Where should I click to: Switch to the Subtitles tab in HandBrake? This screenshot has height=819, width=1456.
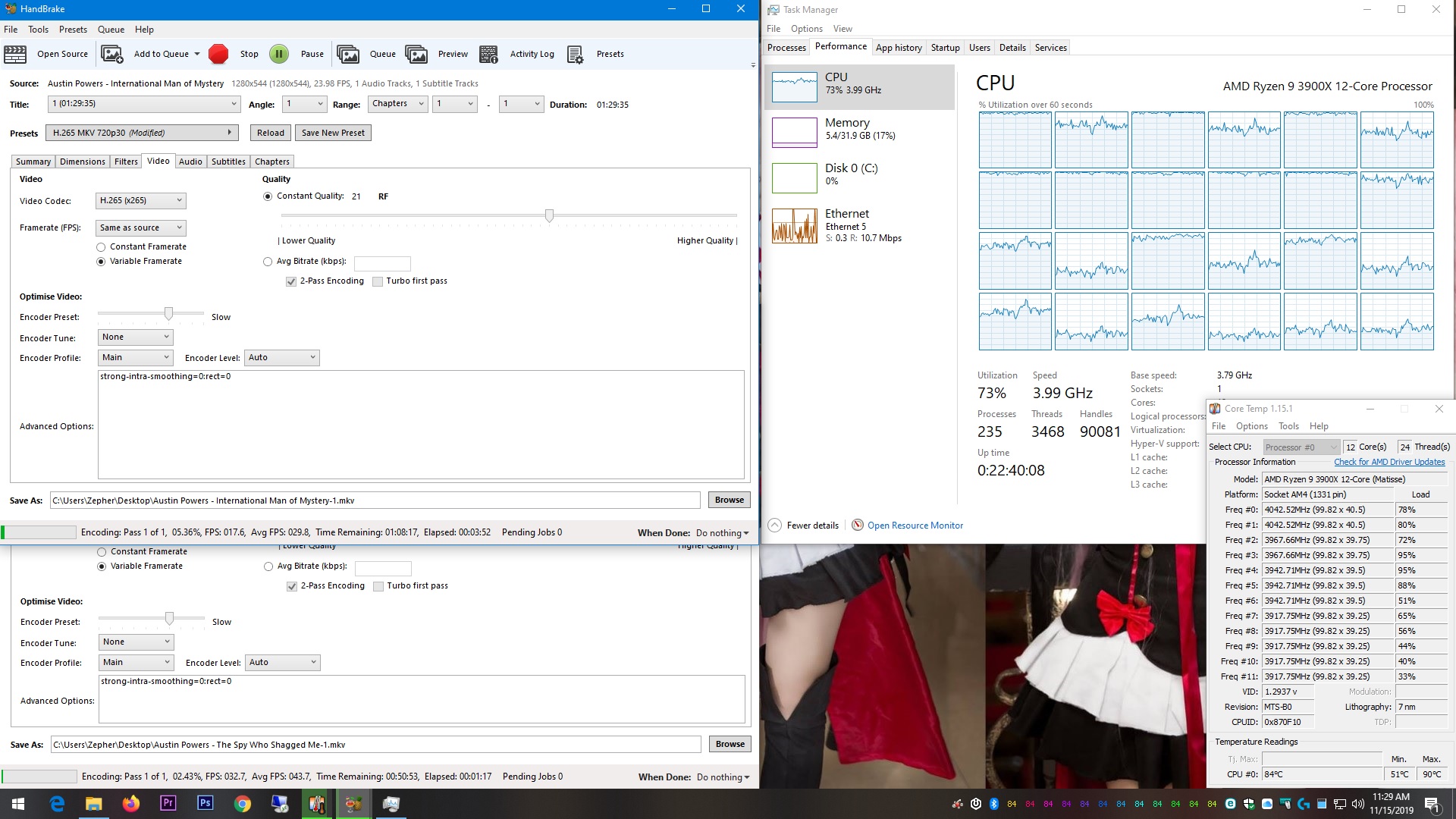[x=228, y=162]
